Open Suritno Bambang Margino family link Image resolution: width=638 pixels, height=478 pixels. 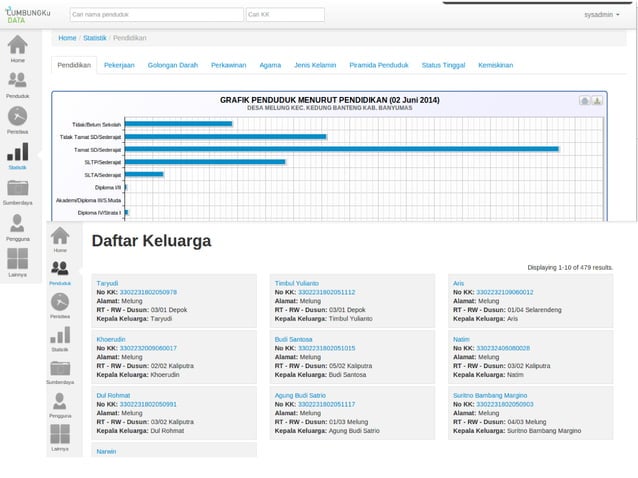[490, 395]
